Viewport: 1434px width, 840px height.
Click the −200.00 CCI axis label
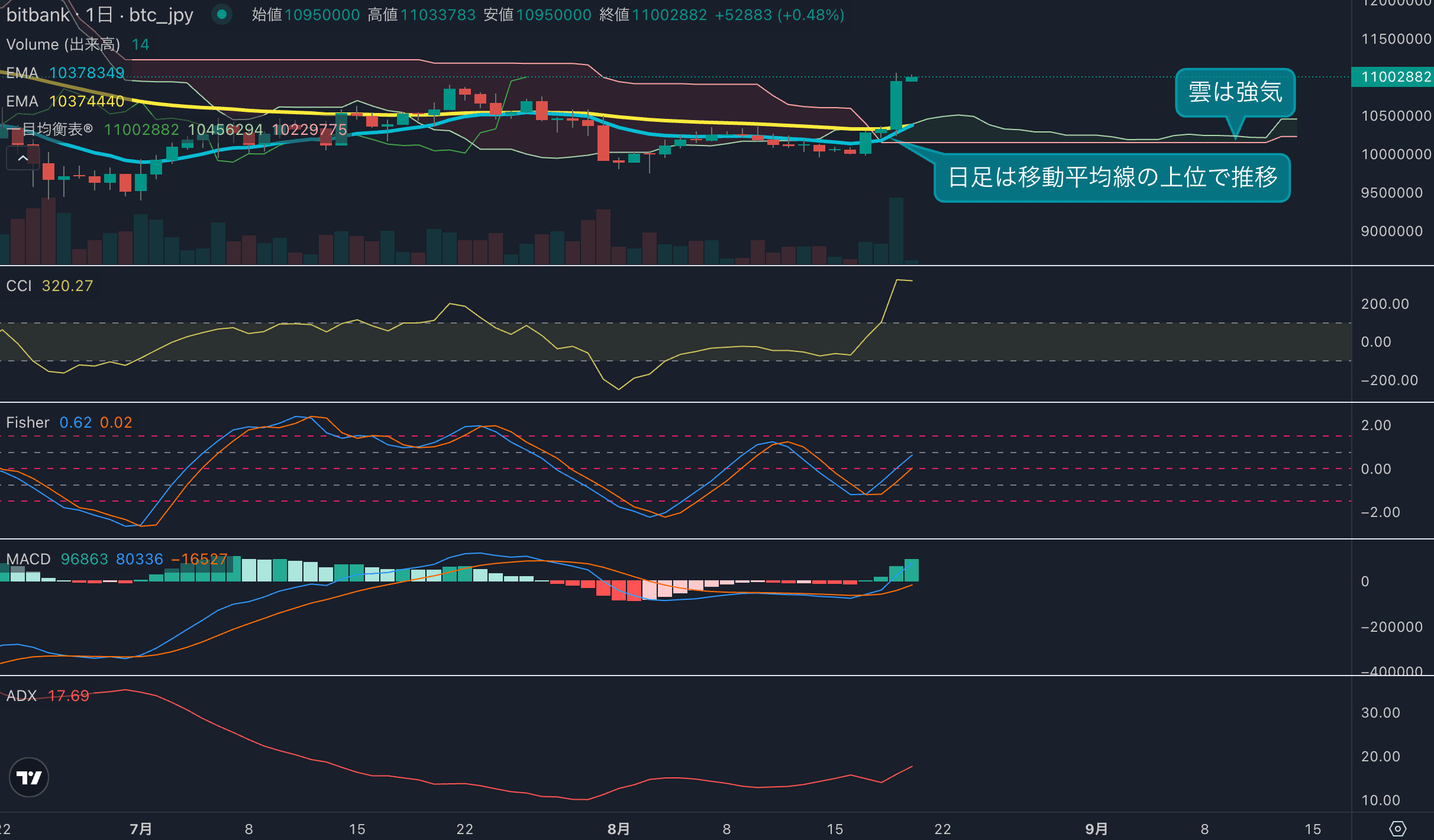click(1390, 380)
